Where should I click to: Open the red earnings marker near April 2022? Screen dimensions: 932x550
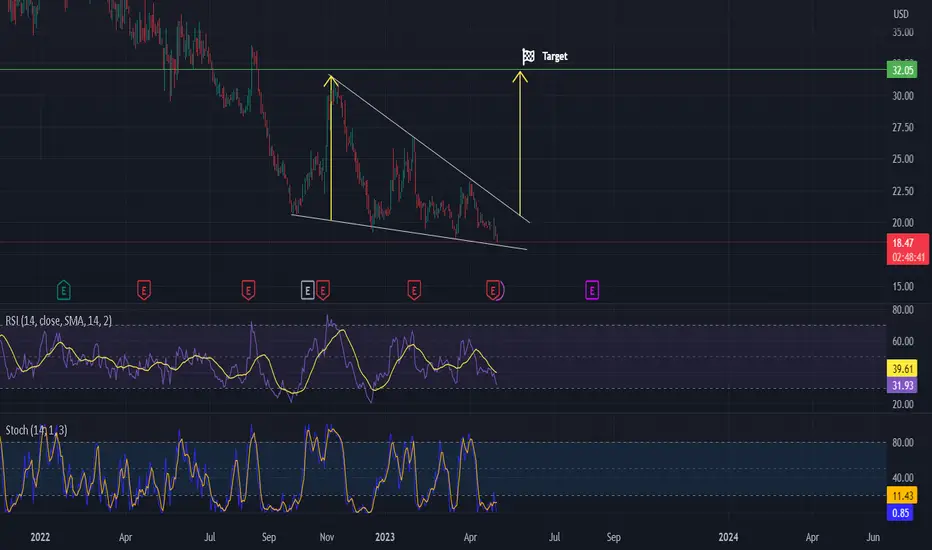tap(144, 290)
